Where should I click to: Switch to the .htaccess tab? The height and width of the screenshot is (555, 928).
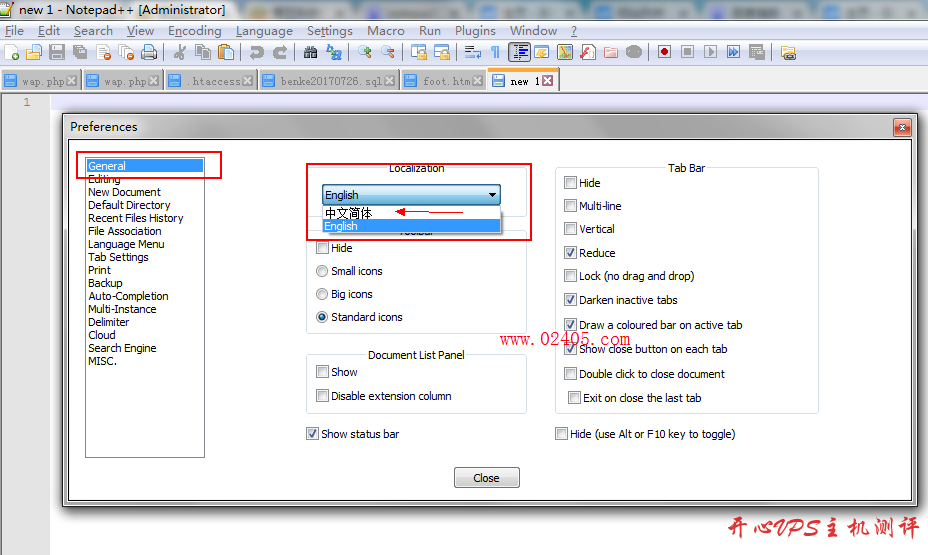click(x=211, y=81)
